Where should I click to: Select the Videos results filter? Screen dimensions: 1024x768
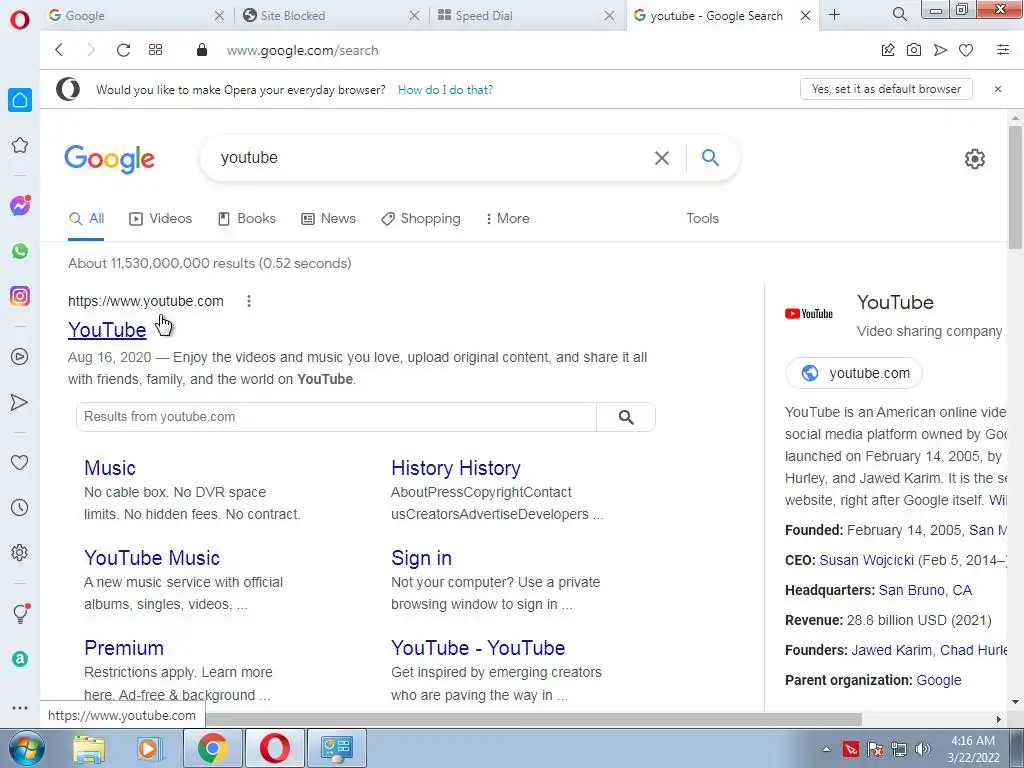(161, 218)
